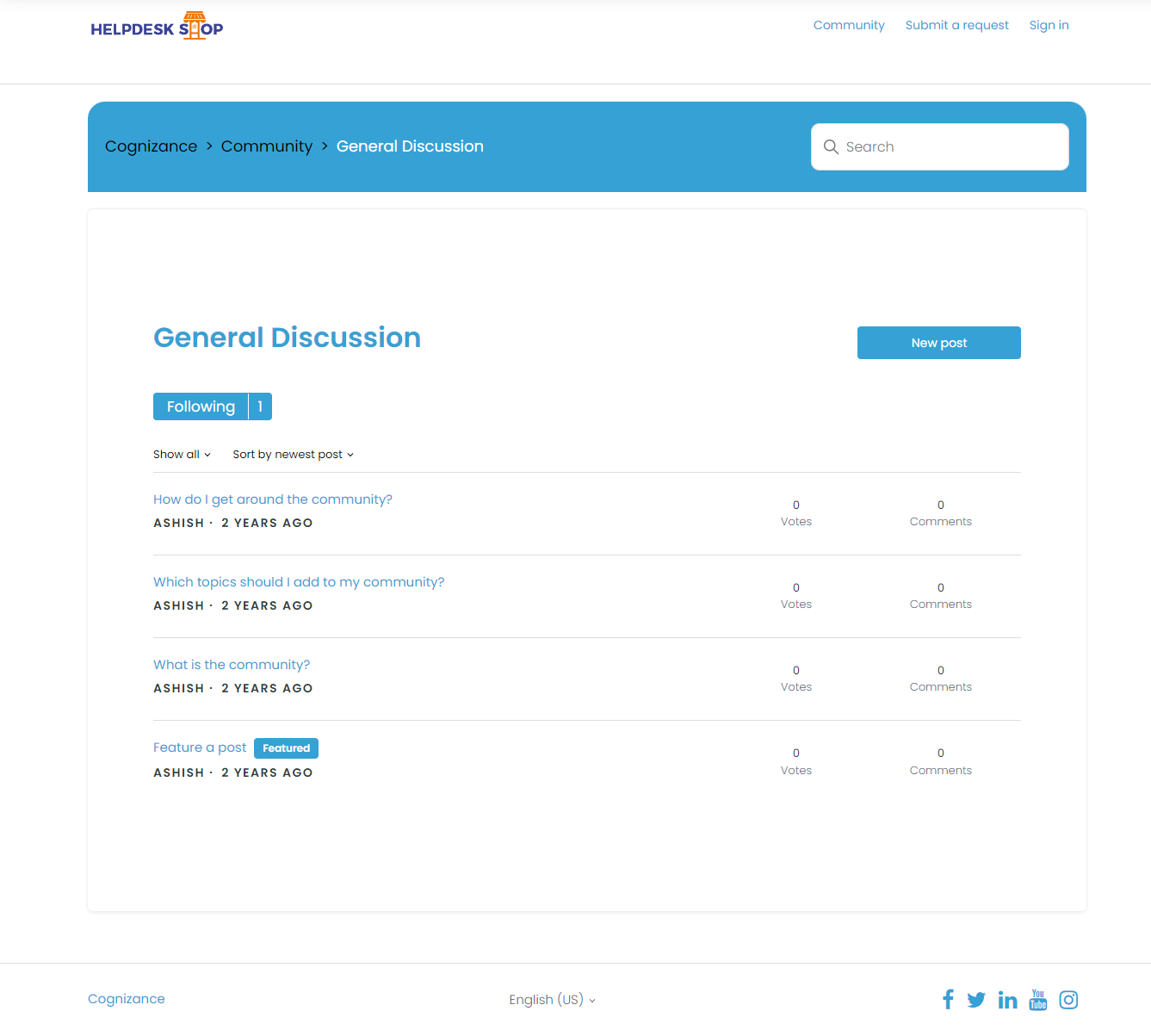Open the YouTube social icon
1151x1036 pixels.
[1038, 1000]
